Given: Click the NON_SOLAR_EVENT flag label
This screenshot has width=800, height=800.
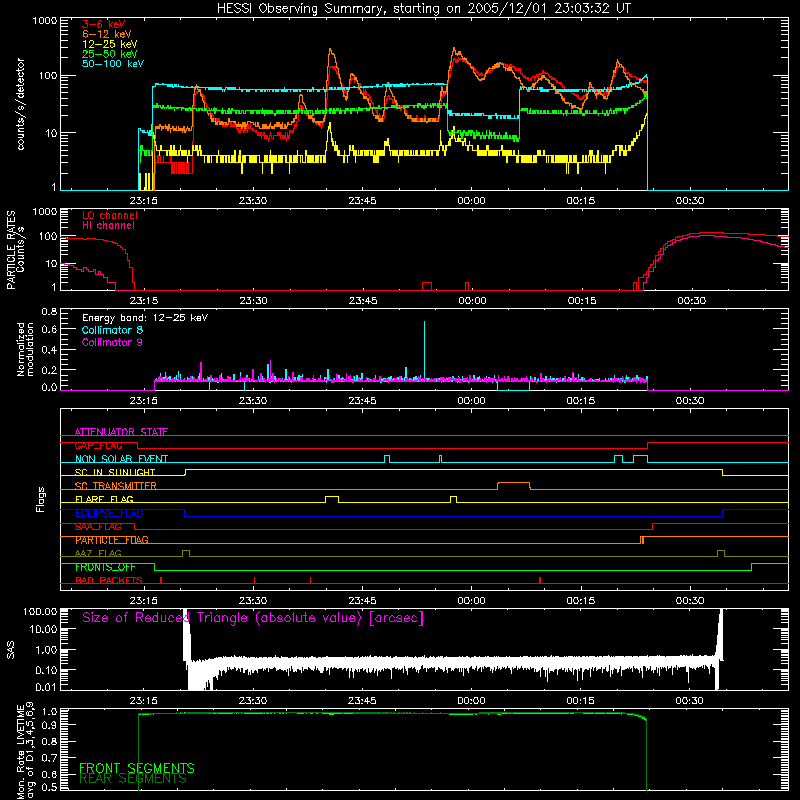Looking at the screenshot, I should (121, 459).
